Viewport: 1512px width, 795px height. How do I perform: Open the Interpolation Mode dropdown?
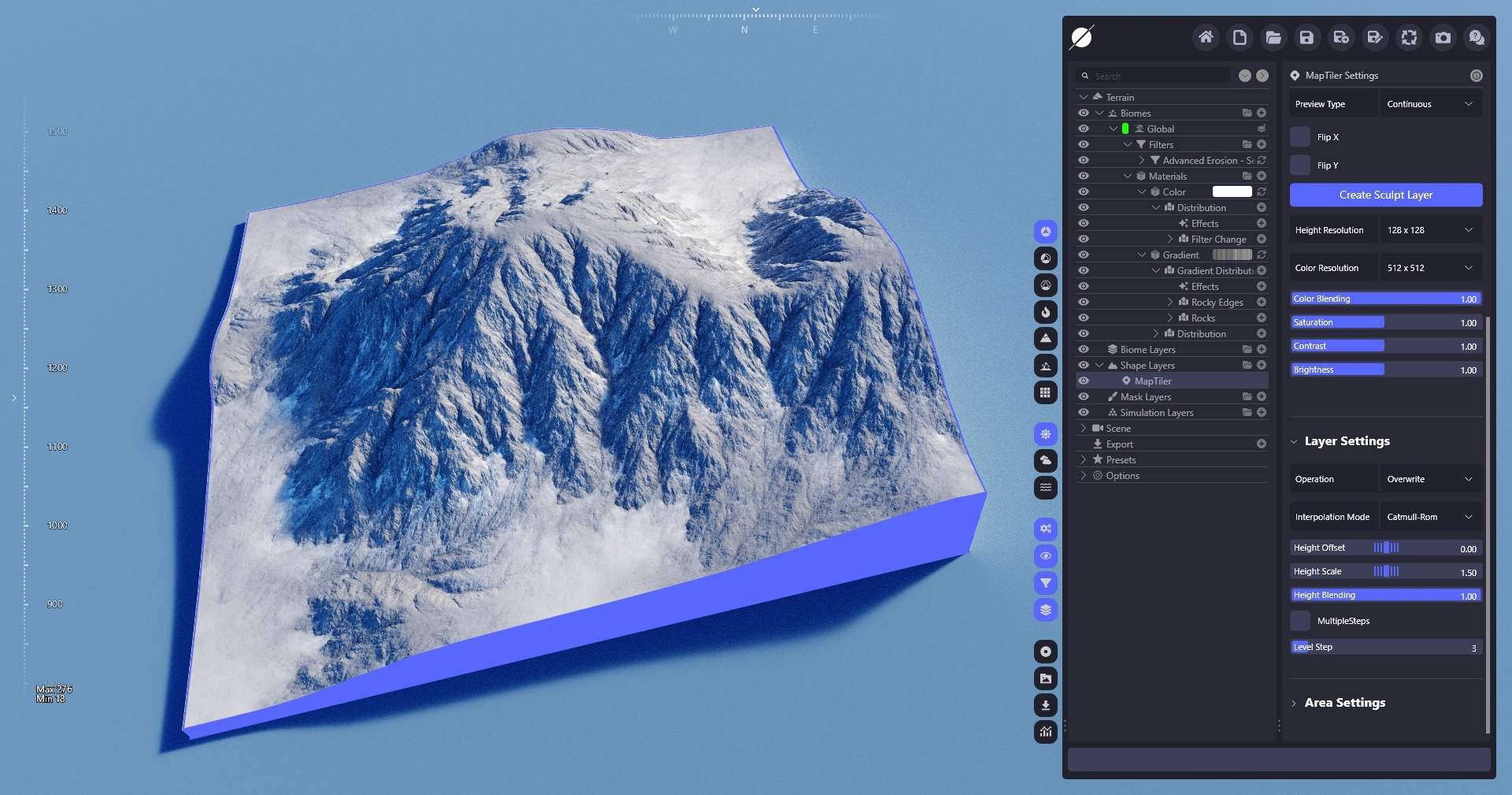(1429, 517)
